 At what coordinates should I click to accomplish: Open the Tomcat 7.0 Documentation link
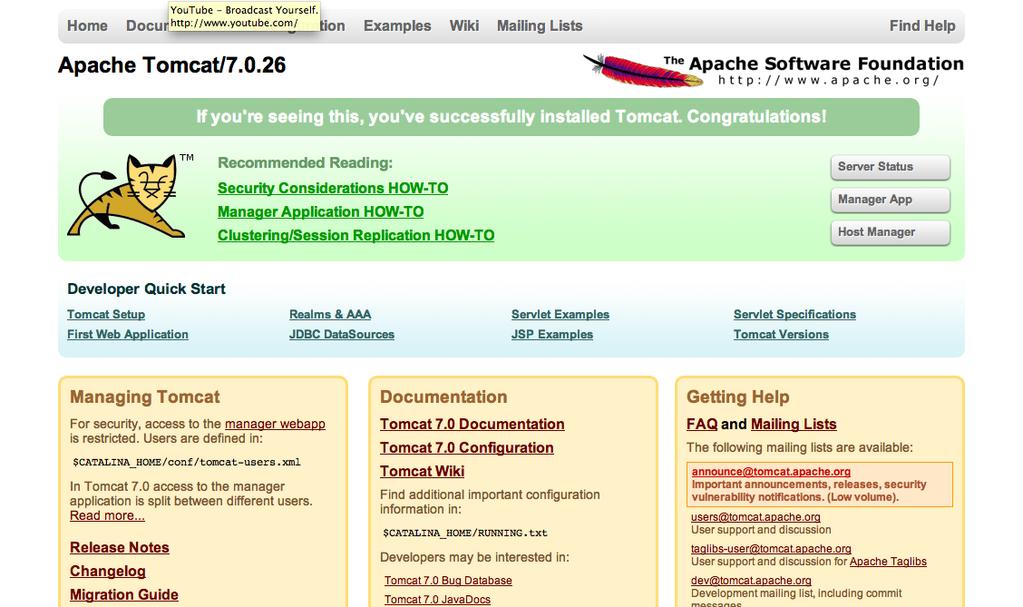click(x=472, y=424)
